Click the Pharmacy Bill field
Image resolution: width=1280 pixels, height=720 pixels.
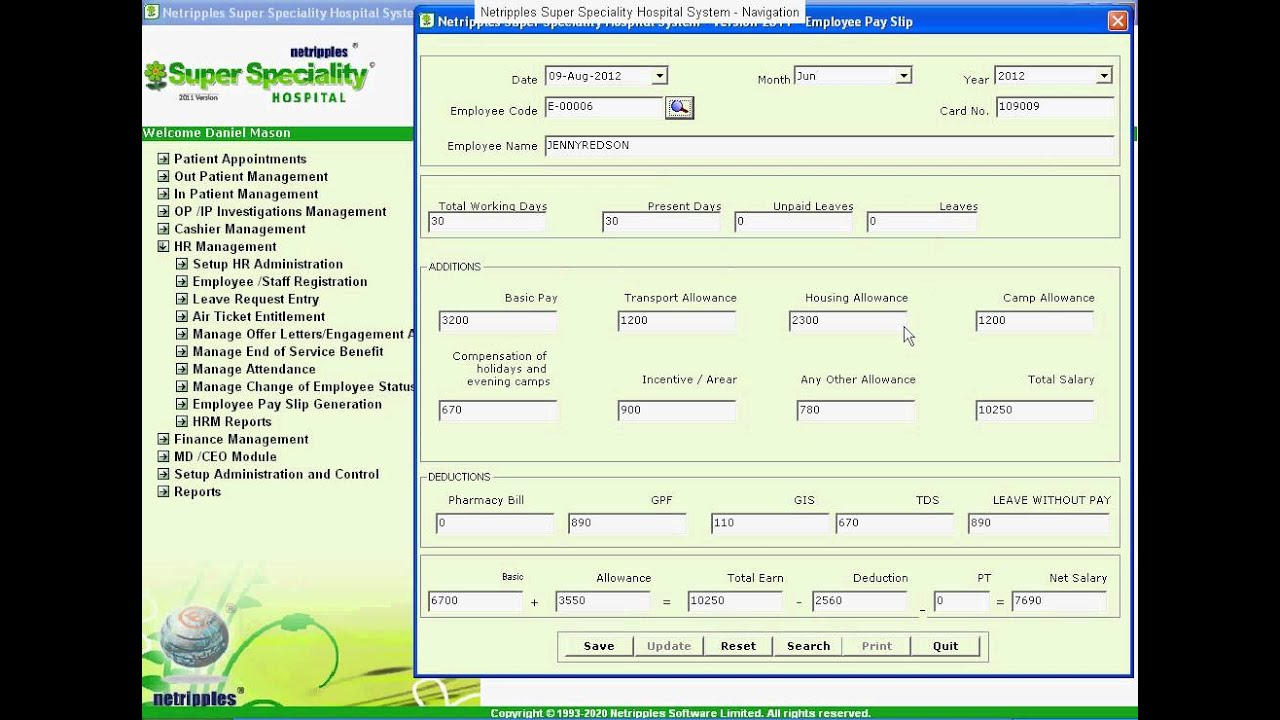[x=495, y=524]
